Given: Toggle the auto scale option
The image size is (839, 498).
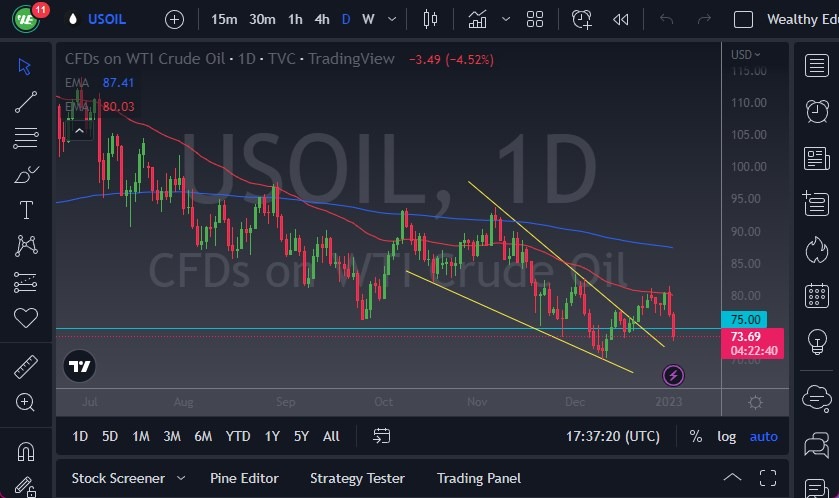Looking at the screenshot, I should point(763,436).
